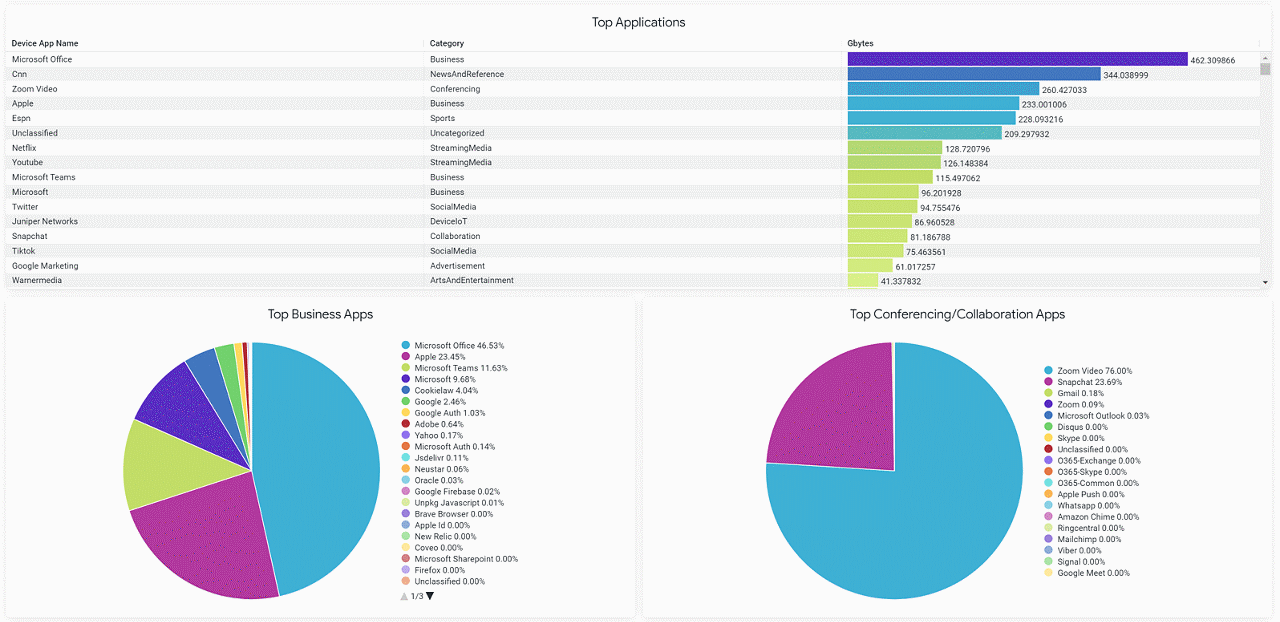Sort the table by the Gbytes column
Screen dimensions: 1280x622
[859, 43]
